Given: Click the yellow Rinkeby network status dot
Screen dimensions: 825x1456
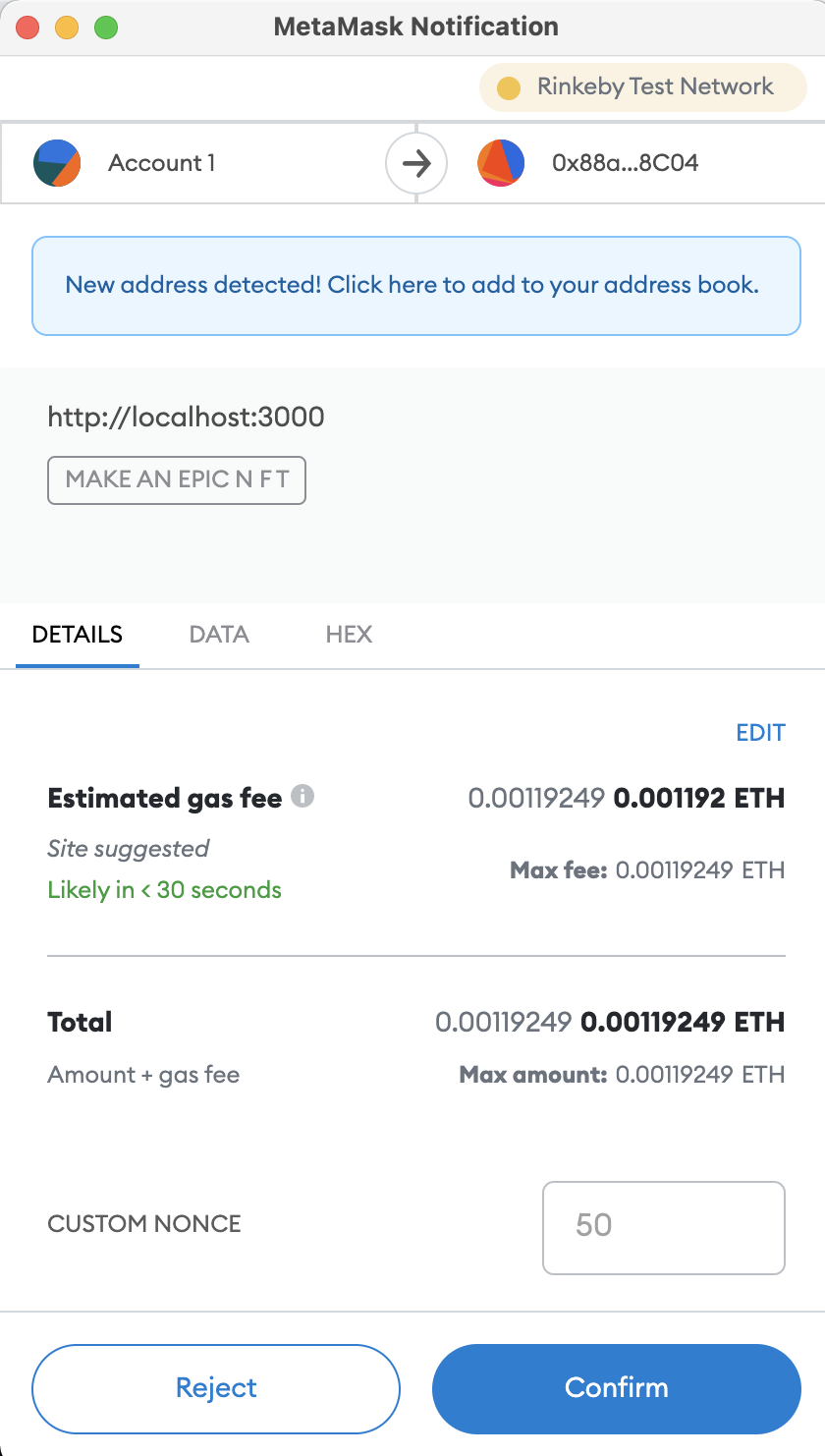Looking at the screenshot, I should tap(509, 87).
